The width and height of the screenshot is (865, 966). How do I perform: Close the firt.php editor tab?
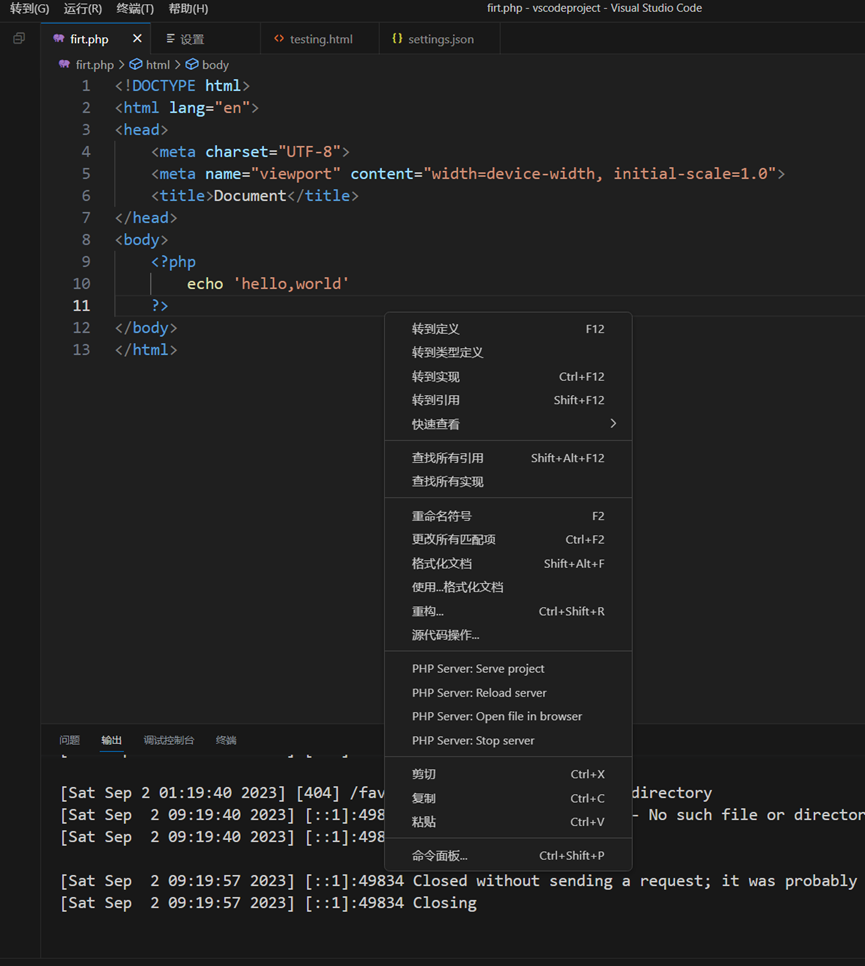[136, 39]
